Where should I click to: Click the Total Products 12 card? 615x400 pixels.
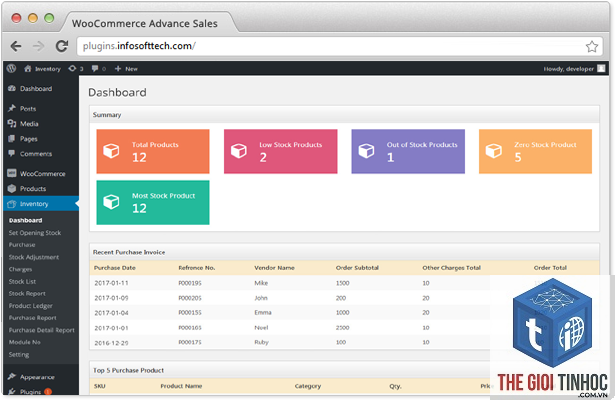[153, 151]
